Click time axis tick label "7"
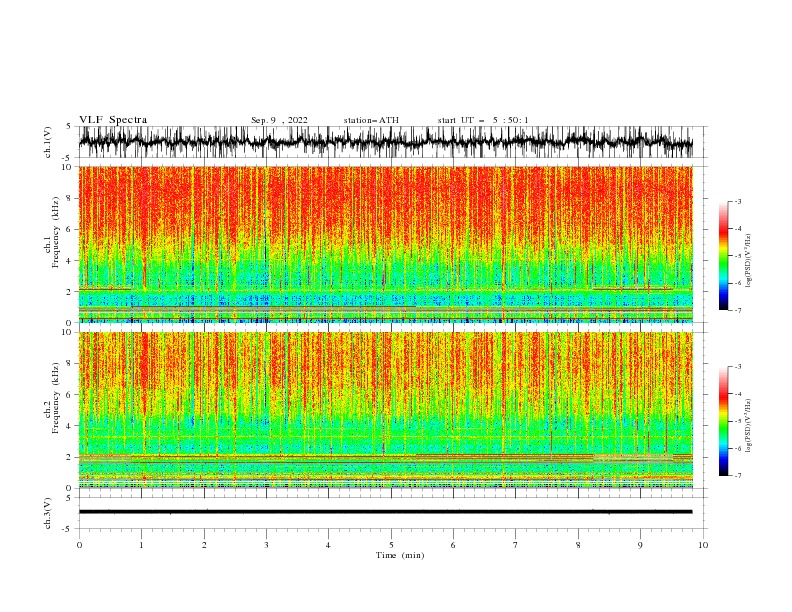The height and width of the screenshot is (612, 792). [x=516, y=545]
